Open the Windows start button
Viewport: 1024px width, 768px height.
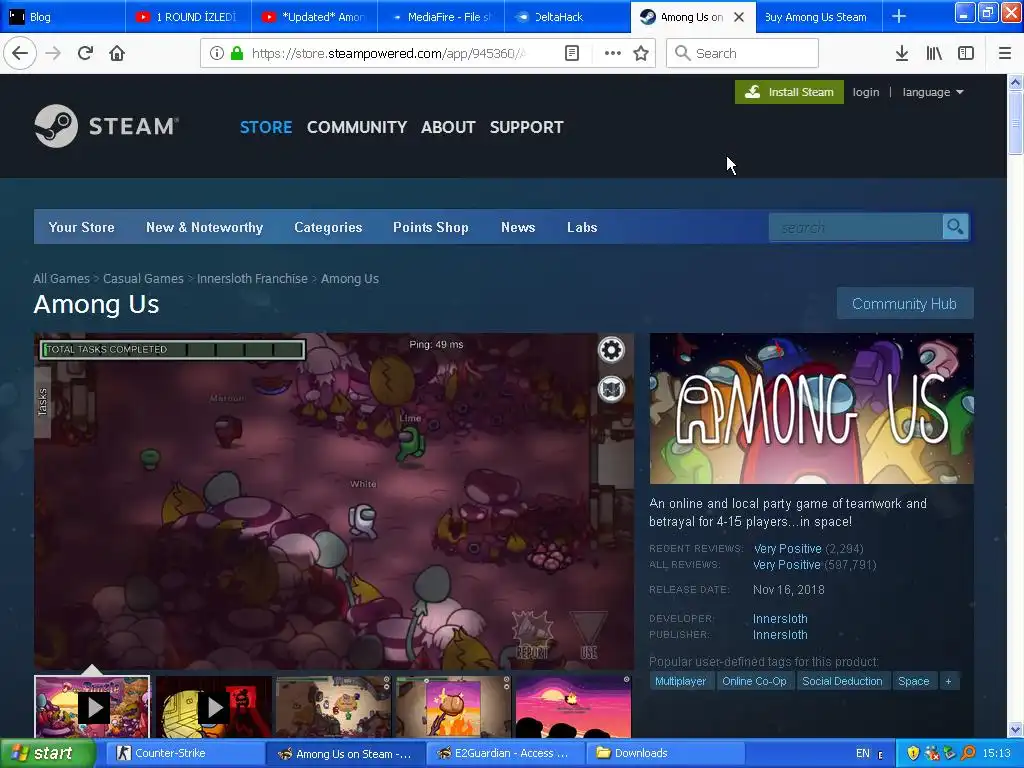(x=47, y=753)
